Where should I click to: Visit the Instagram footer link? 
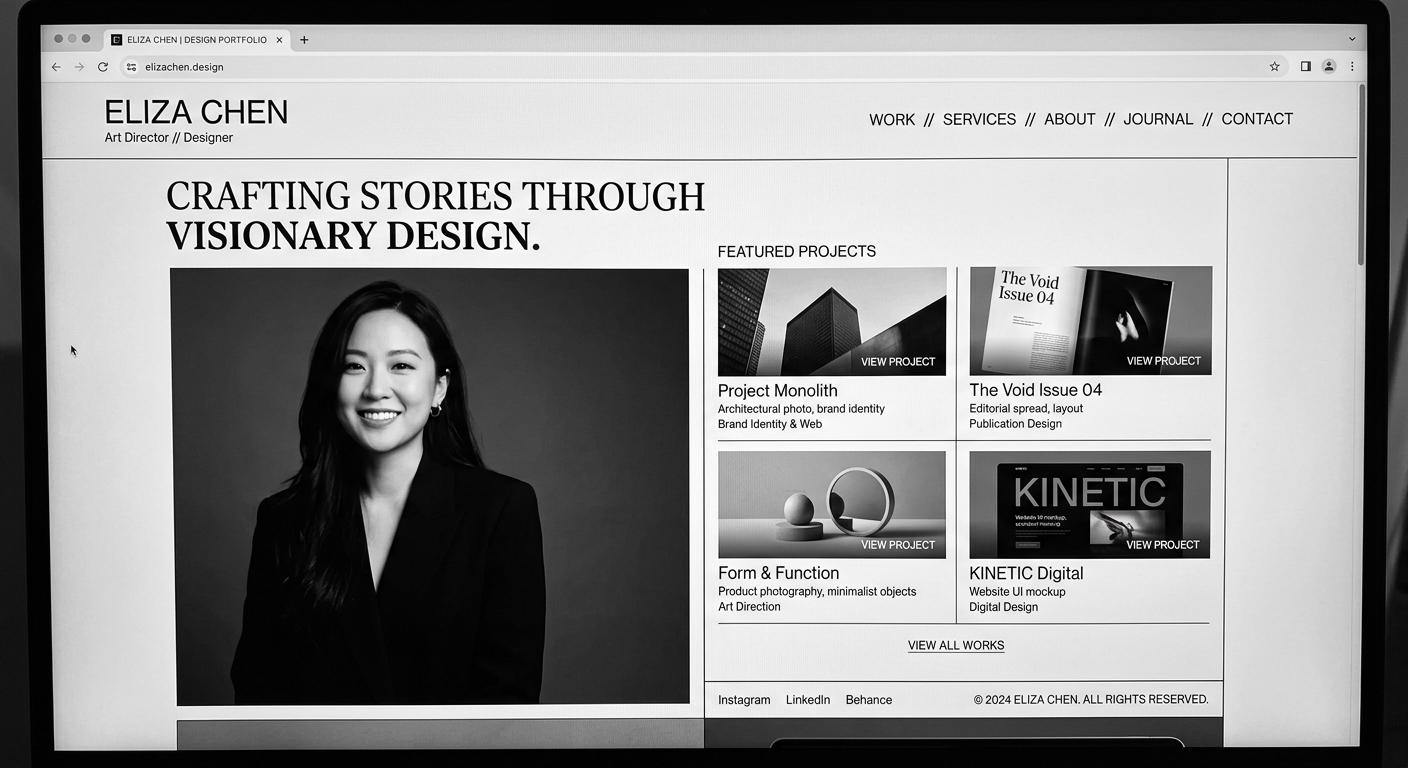click(x=744, y=700)
